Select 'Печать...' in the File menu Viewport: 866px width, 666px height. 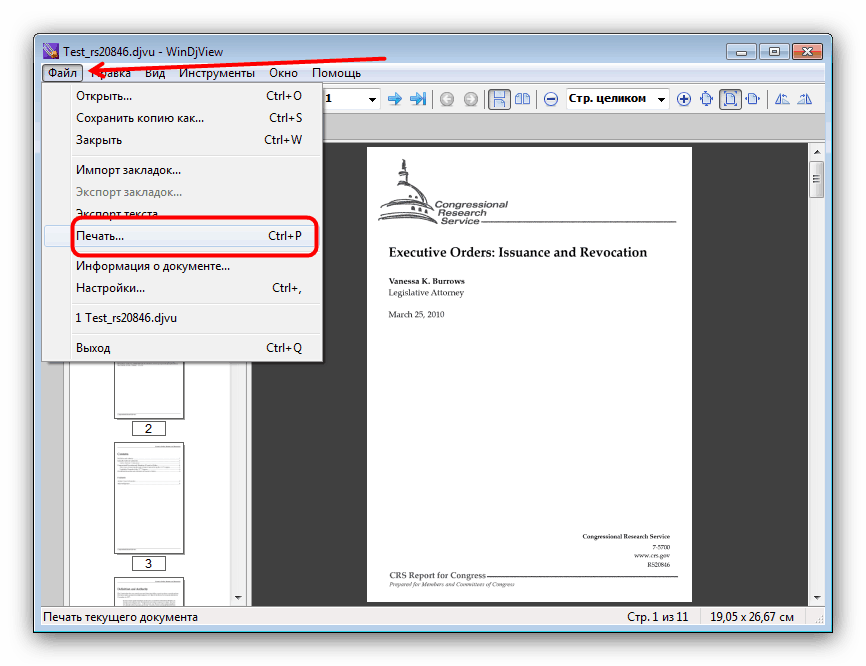tap(100, 236)
